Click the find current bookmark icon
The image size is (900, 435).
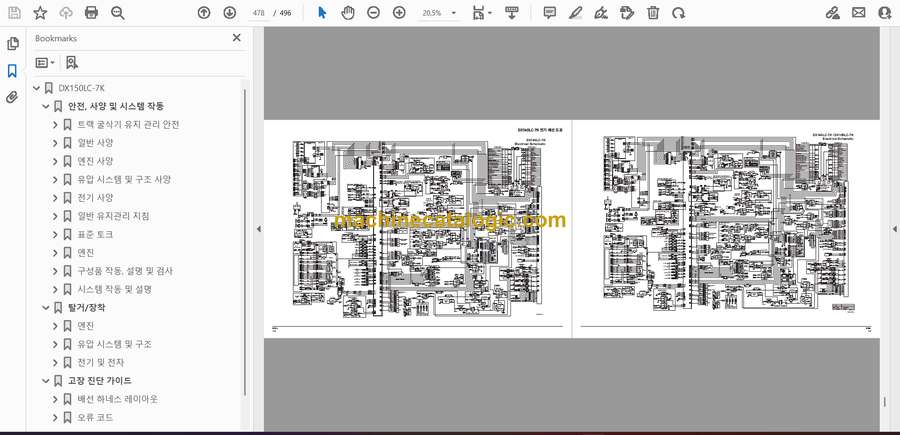[71, 63]
